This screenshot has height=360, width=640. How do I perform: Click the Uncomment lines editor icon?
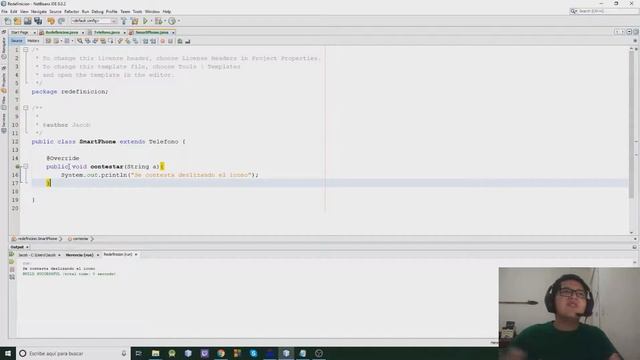tap(188, 41)
